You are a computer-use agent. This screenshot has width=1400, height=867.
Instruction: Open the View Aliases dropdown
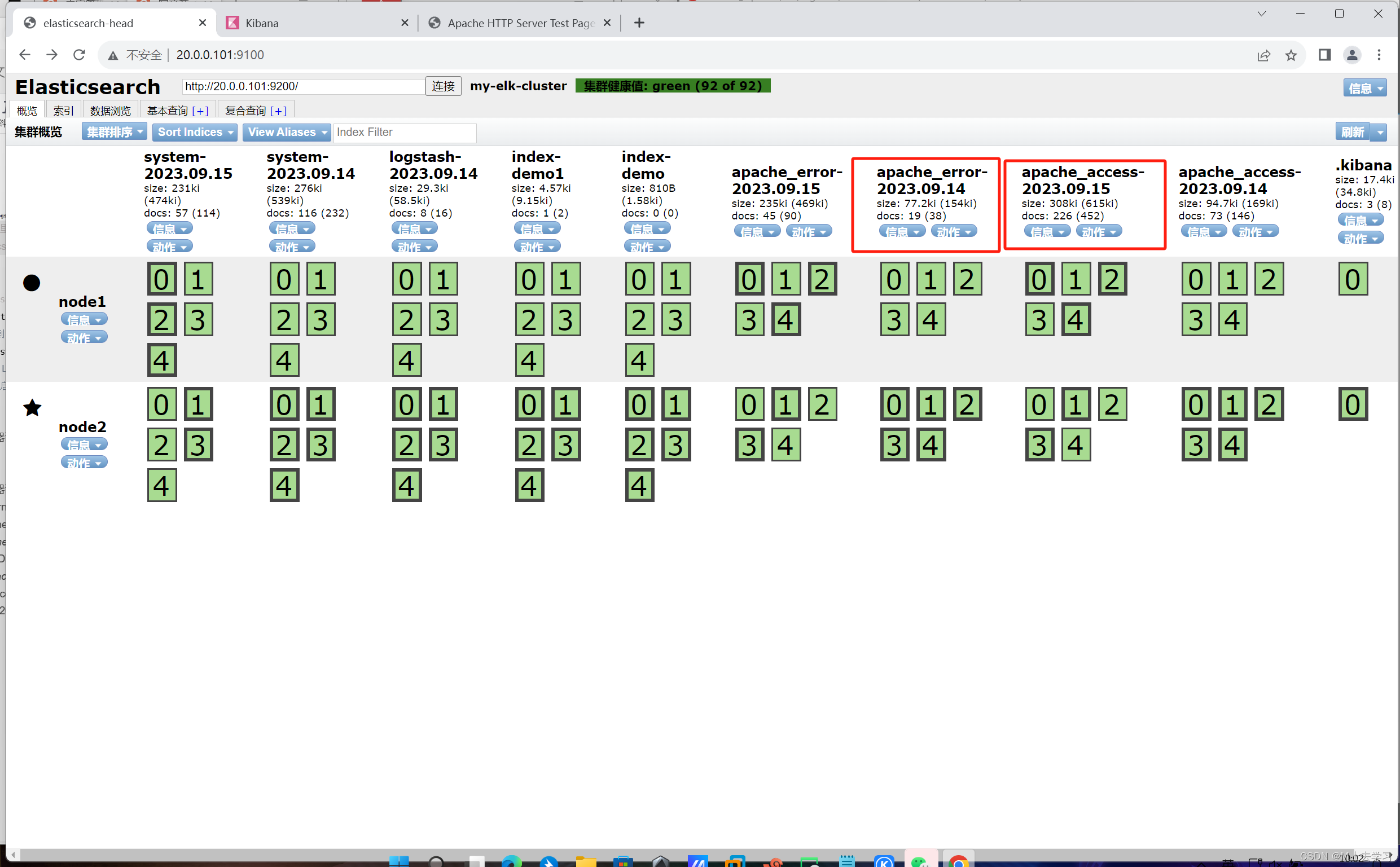click(287, 132)
